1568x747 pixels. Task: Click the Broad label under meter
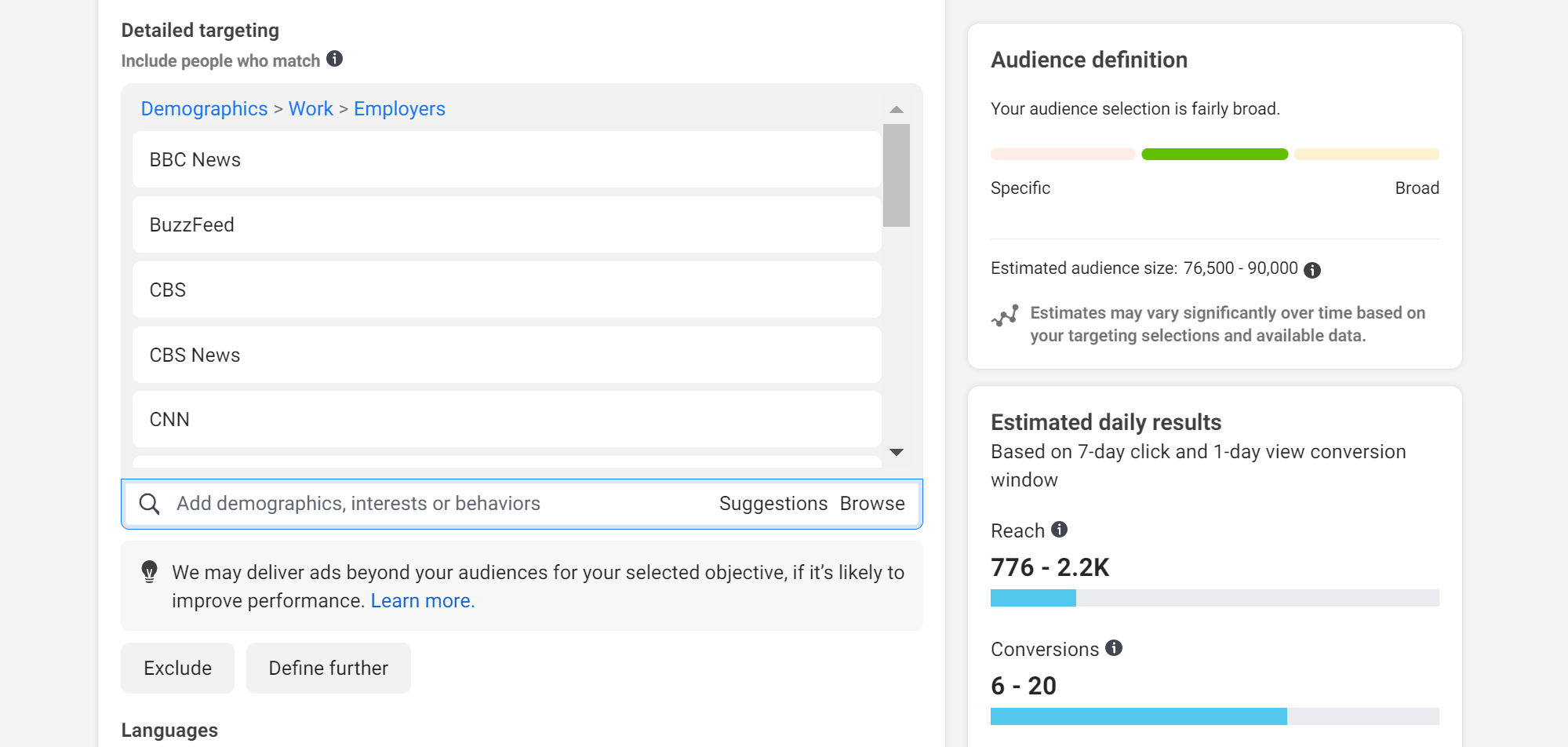[x=1417, y=188]
